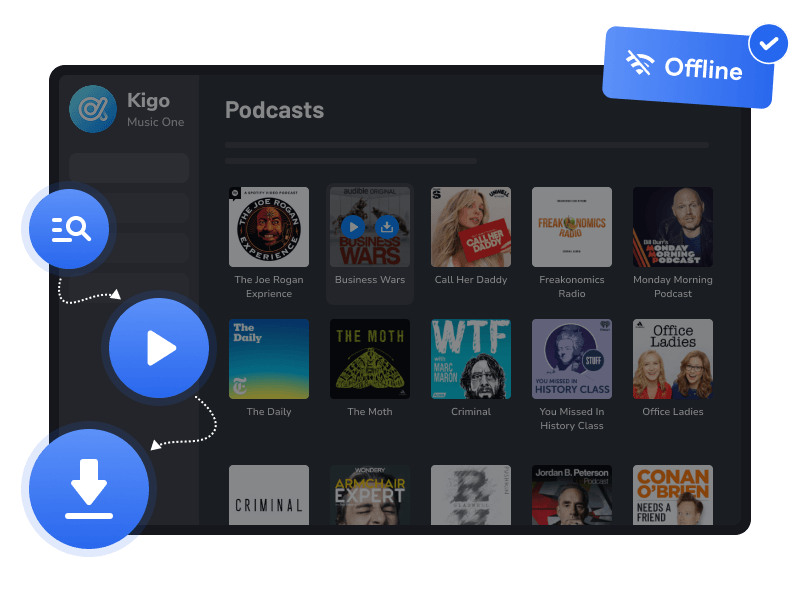Click the blue checkmark badge near Offline
This screenshot has height=600, width=800.
[x=768, y=43]
